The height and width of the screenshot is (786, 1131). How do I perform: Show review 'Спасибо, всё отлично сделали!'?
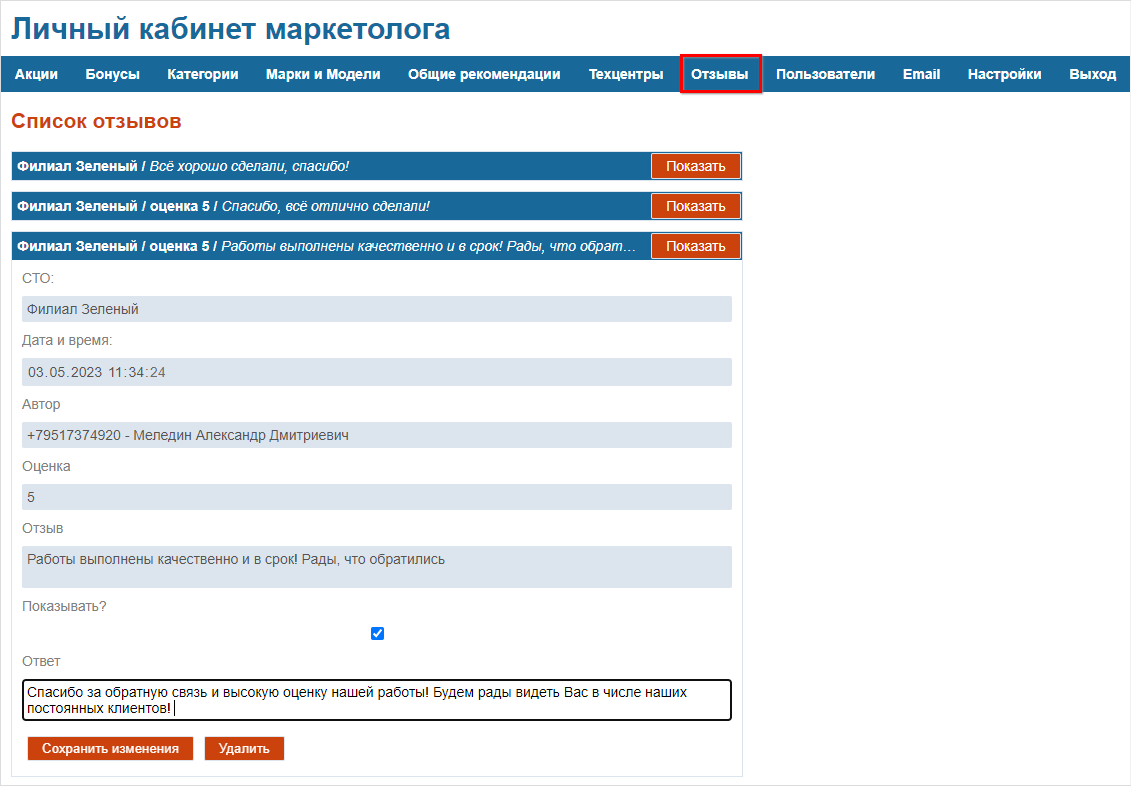(695, 206)
